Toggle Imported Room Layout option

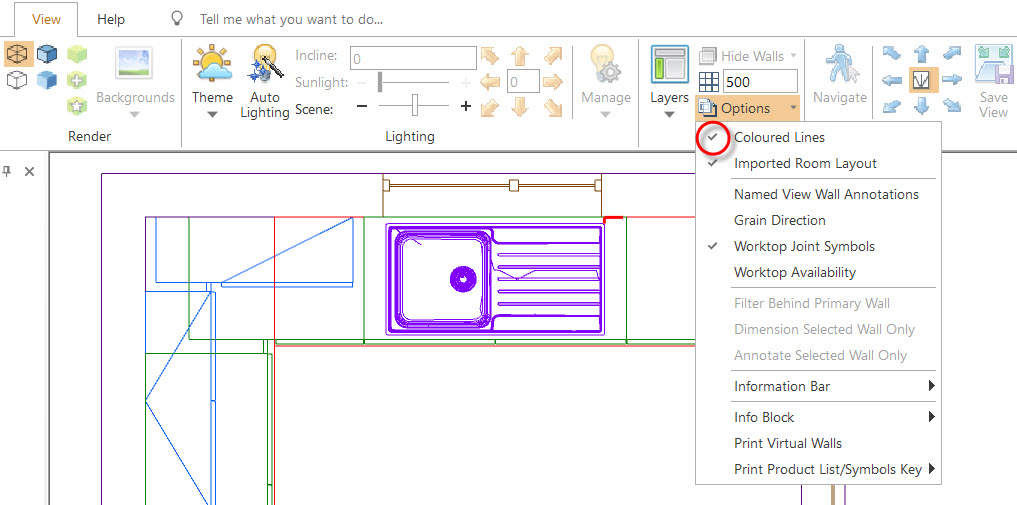[818, 163]
